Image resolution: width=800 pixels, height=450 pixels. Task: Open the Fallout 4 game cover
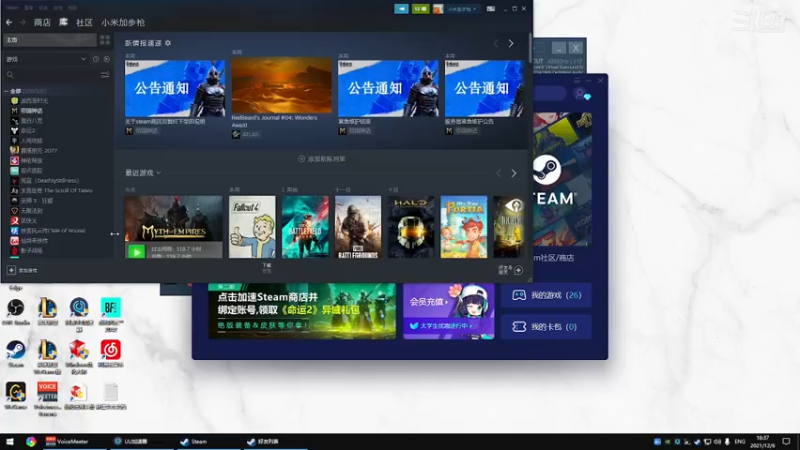pyautogui.click(x=252, y=227)
